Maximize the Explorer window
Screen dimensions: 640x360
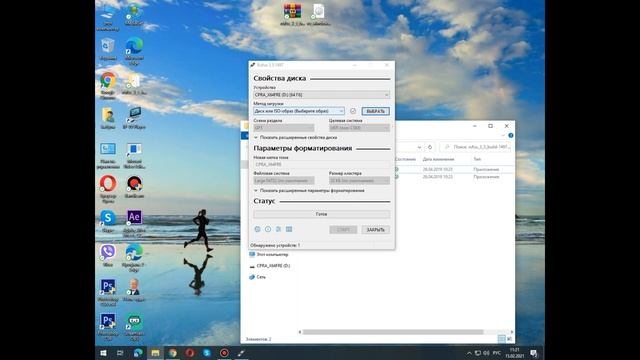click(490, 126)
